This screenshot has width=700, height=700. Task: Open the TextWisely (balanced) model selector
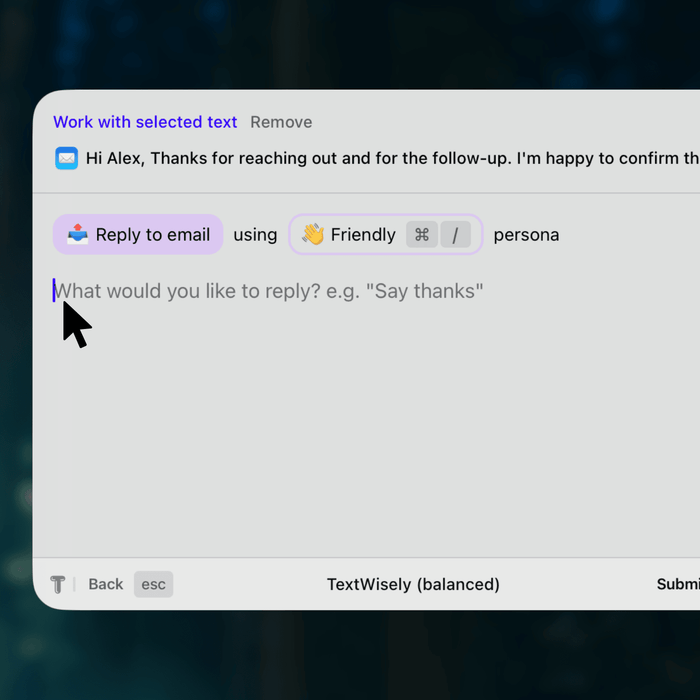pyautogui.click(x=413, y=584)
